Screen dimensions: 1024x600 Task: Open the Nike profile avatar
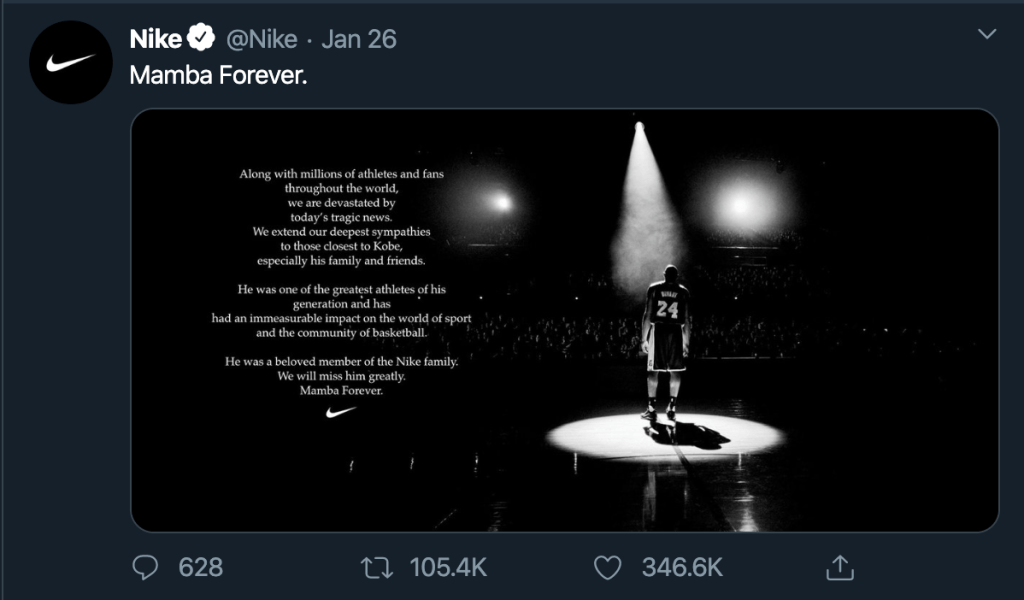coord(70,62)
